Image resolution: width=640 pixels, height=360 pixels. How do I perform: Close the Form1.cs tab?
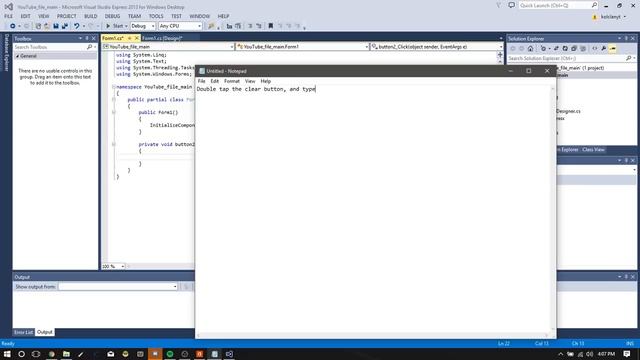pyautogui.click(x=137, y=38)
